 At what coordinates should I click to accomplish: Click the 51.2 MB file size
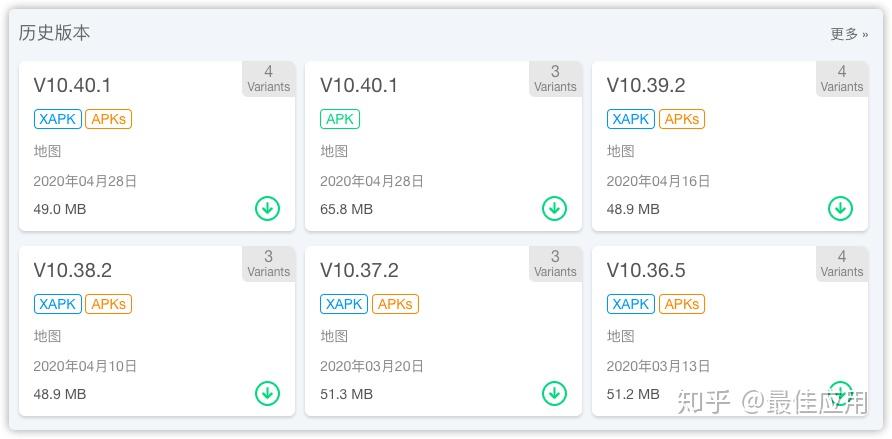[633, 394]
